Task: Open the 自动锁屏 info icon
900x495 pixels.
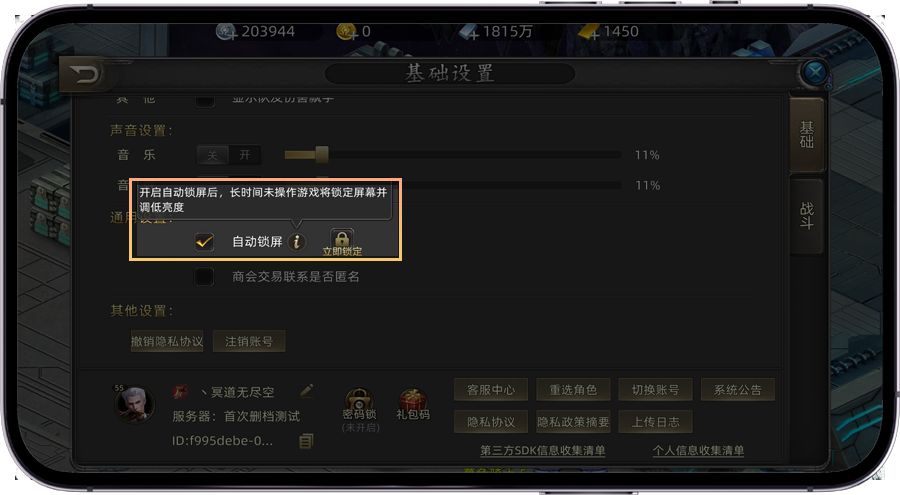Action: coord(297,242)
